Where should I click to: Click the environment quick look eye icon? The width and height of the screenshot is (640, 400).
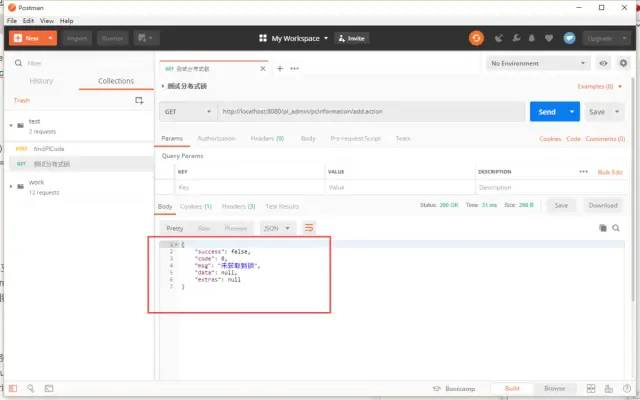tap(603, 63)
